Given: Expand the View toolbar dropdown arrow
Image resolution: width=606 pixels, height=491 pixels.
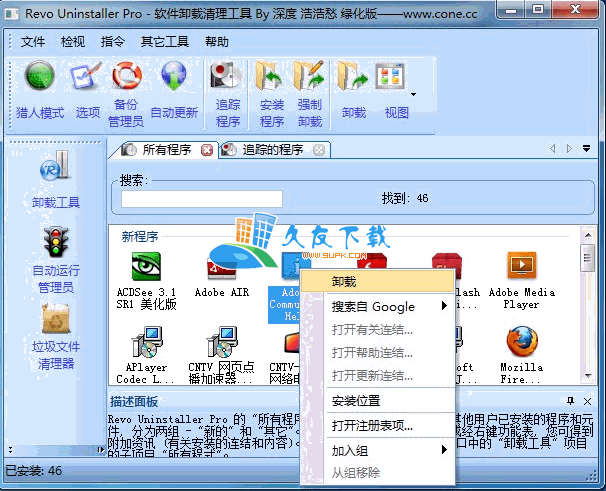Looking at the screenshot, I should 414,94.
